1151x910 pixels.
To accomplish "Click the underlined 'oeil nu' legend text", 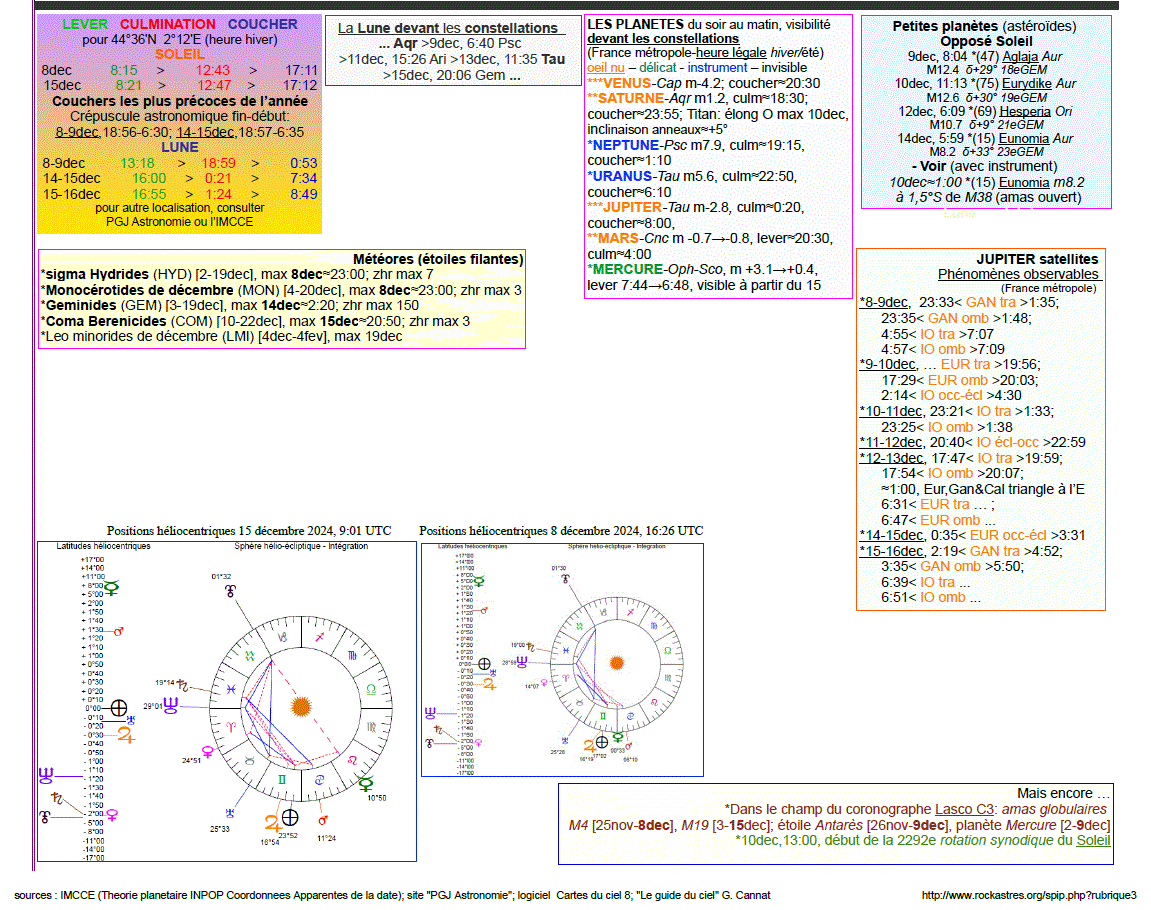I will 606,68.
